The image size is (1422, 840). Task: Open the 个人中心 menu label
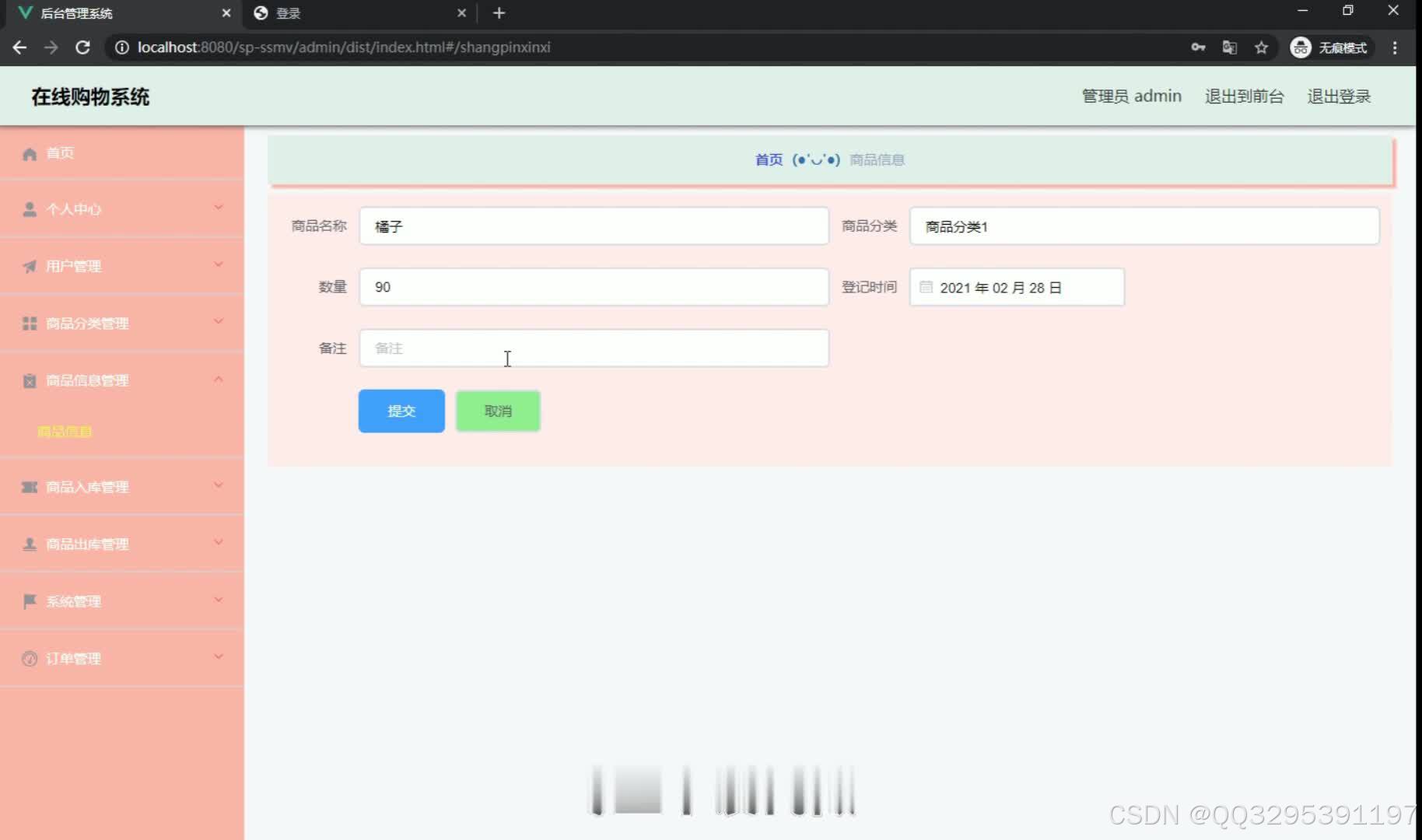[73, 209]
